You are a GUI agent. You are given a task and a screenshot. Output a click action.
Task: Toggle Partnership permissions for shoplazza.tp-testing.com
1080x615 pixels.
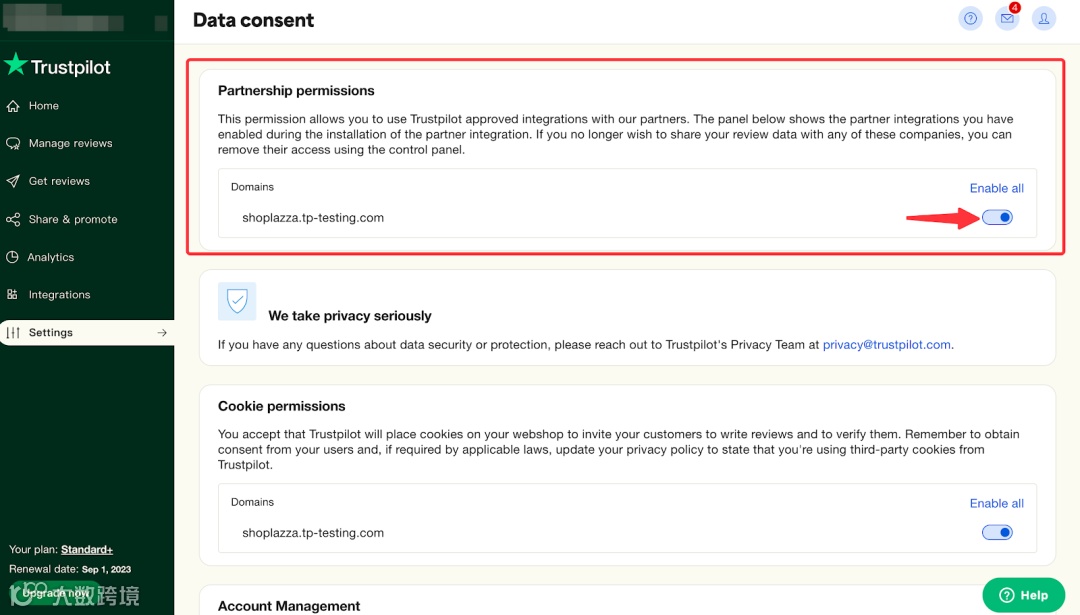tap(997, 218)
